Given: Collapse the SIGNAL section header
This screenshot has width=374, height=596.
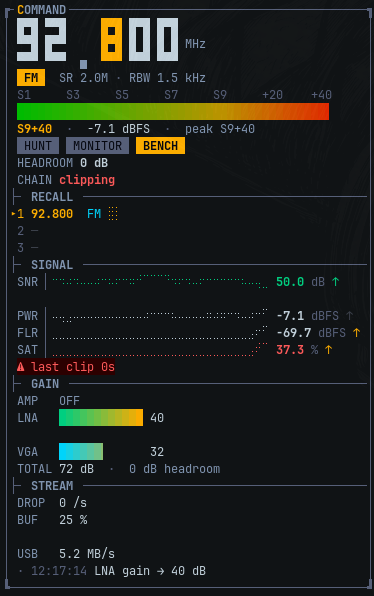Looking at the screenshot, I should pyautogui.click(x=52, y=265).
